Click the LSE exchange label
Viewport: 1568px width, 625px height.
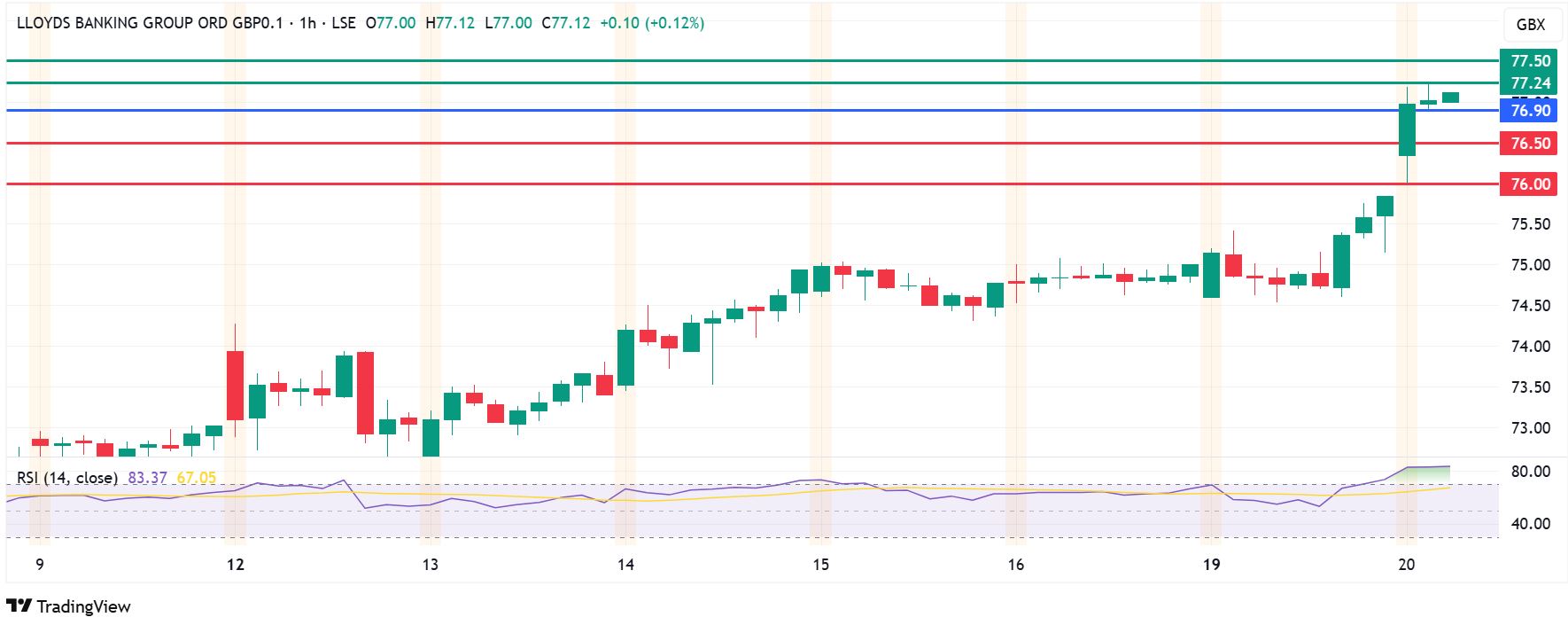pos(344,23)
